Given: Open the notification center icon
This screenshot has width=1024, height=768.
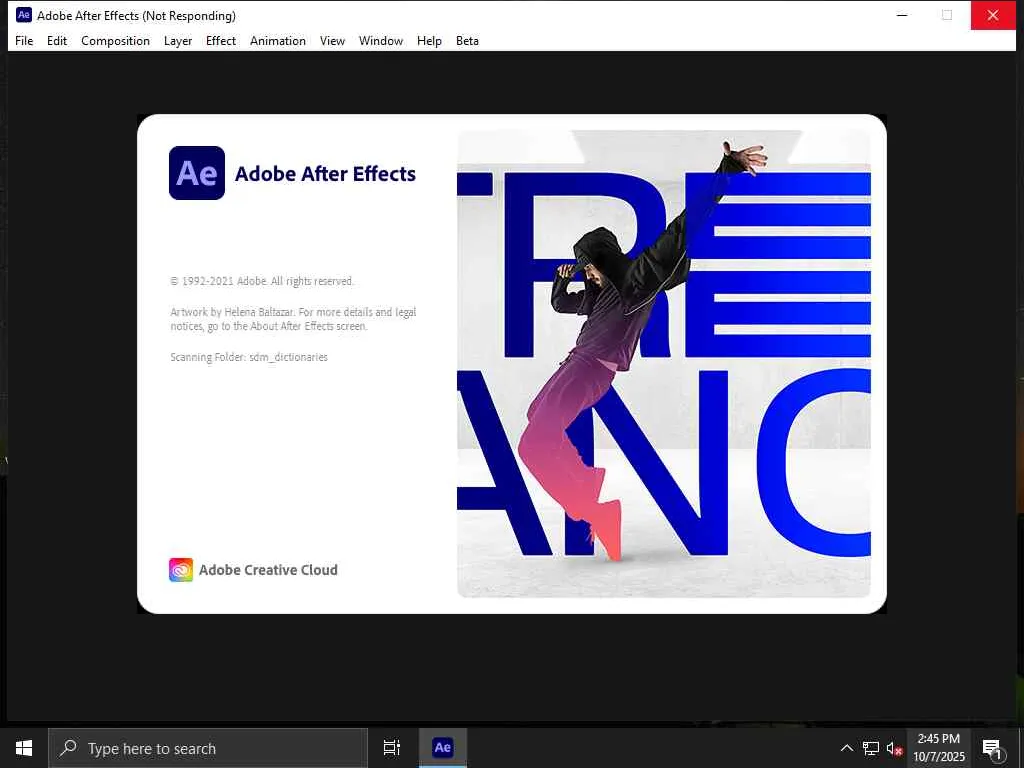Looking at the screenshot, I should 992,748.
